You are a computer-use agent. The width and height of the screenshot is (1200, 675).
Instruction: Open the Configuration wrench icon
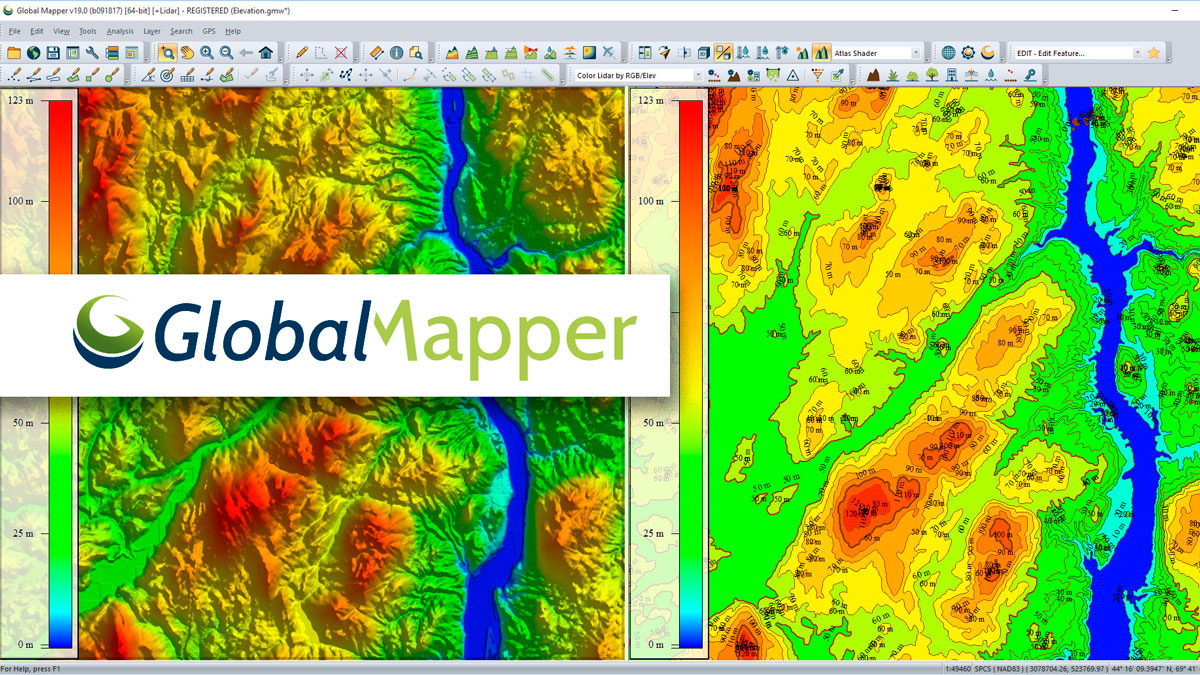pos(91,50)
